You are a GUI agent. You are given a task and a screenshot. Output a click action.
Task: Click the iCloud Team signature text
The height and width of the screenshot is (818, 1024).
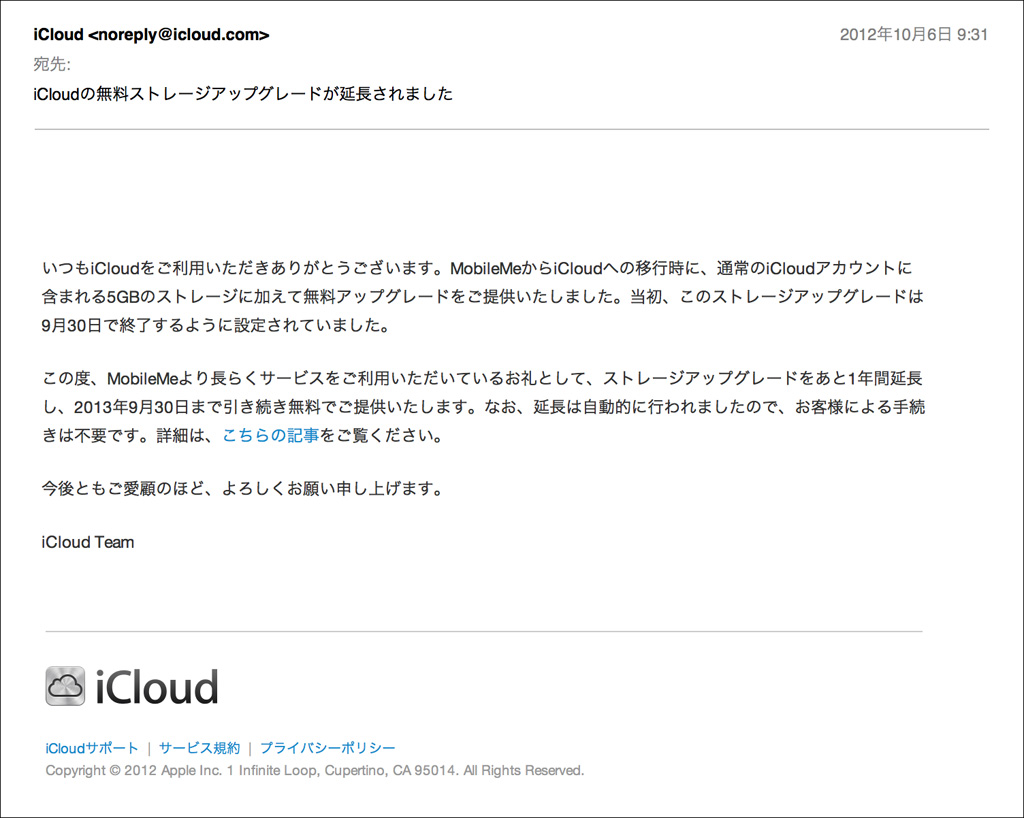pyautogui.click(x=88, y=543)
